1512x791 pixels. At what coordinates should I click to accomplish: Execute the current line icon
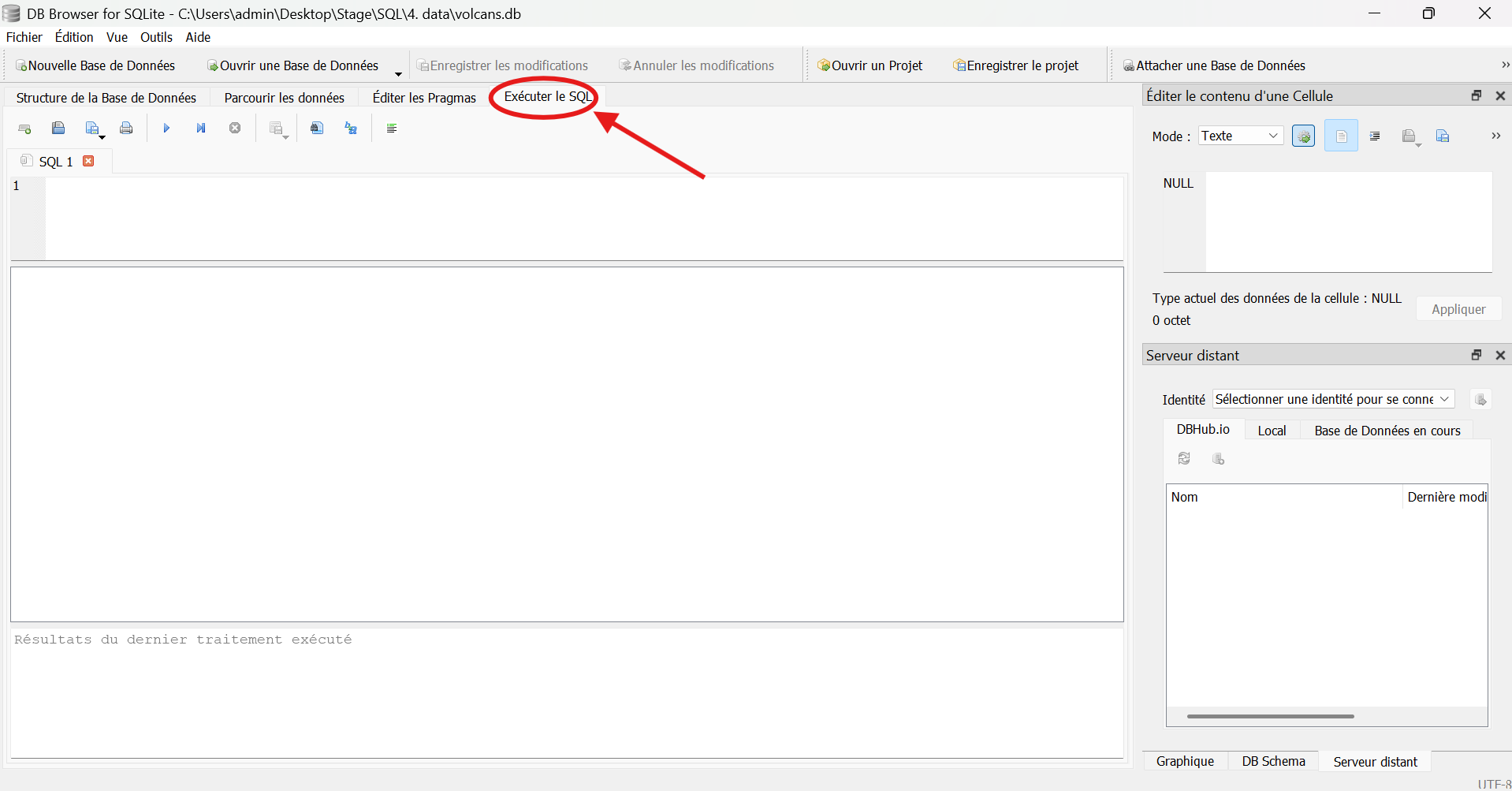(x=201, y=129)
